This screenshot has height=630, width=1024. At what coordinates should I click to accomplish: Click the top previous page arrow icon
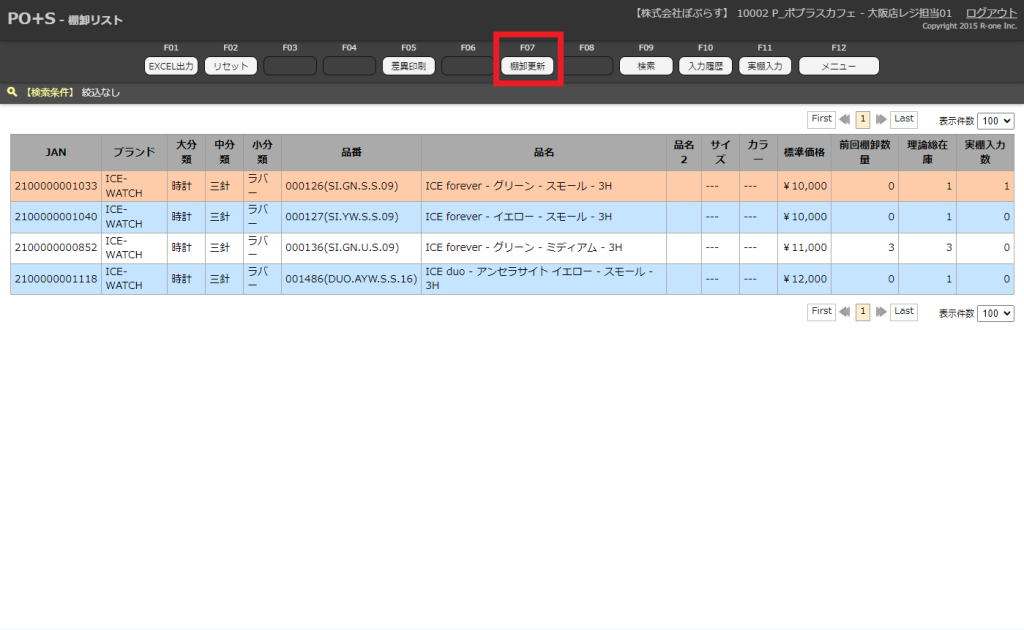point(845,119)
